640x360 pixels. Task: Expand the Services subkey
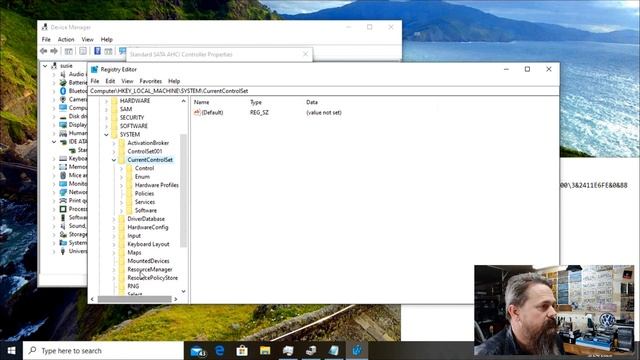tap(122, 202)
